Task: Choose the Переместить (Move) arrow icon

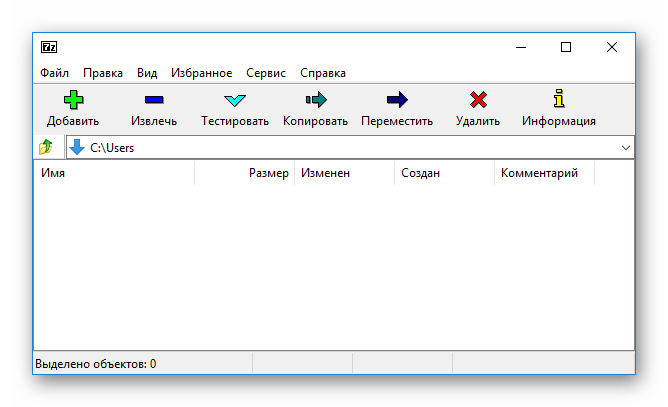Action: pos(397,100)
